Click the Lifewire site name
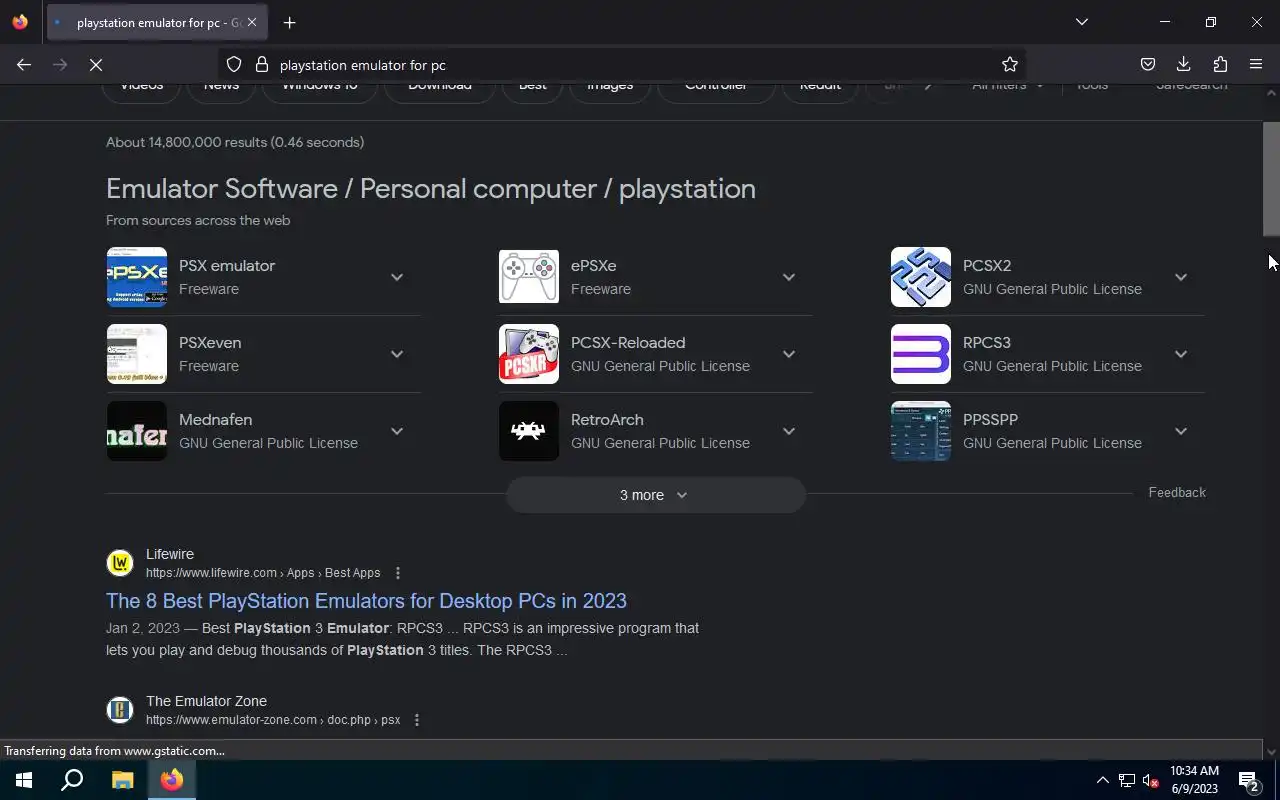Viewport: 1280px width, 800px height. coord(170,554)
